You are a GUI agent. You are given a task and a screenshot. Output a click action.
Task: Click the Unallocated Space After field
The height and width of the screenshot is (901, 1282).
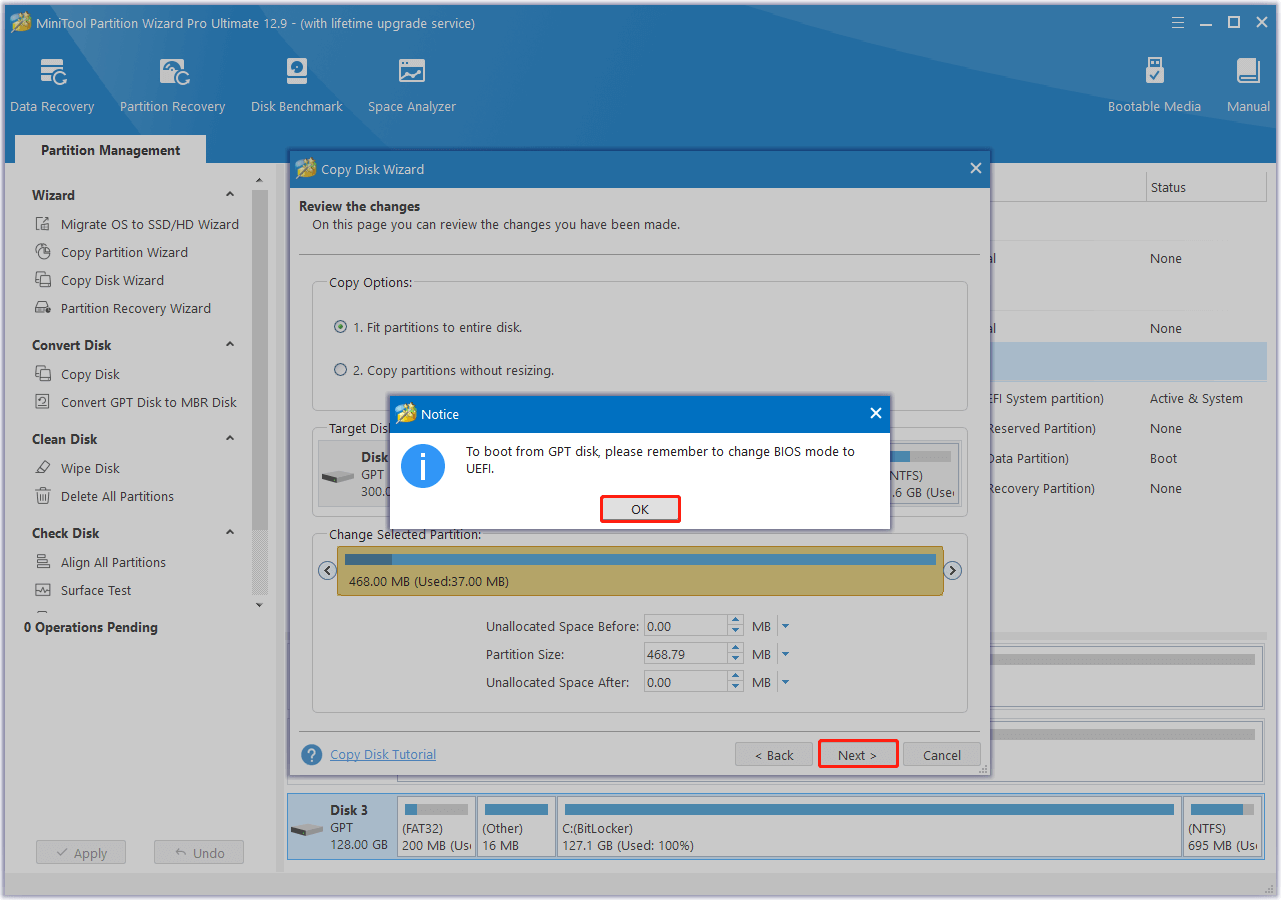686,682
